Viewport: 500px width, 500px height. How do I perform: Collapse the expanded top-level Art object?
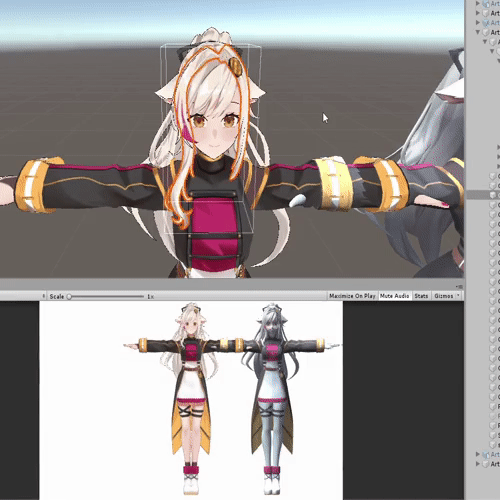pos(478,32)
